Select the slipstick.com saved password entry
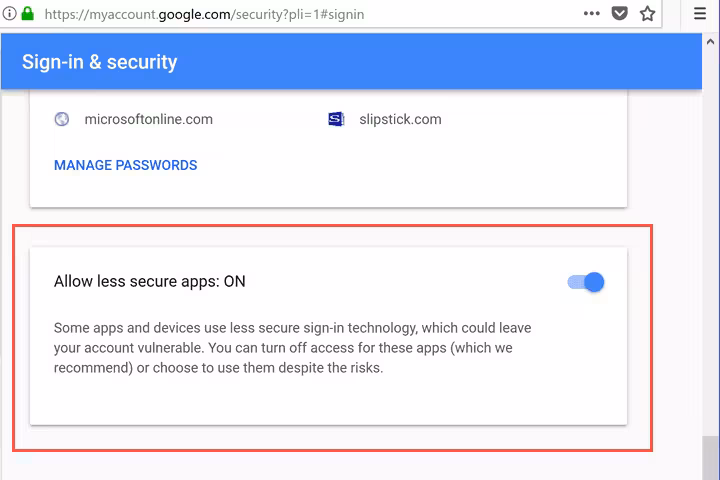The height and width of the screenshot is (480, 720). pos(400,119)
